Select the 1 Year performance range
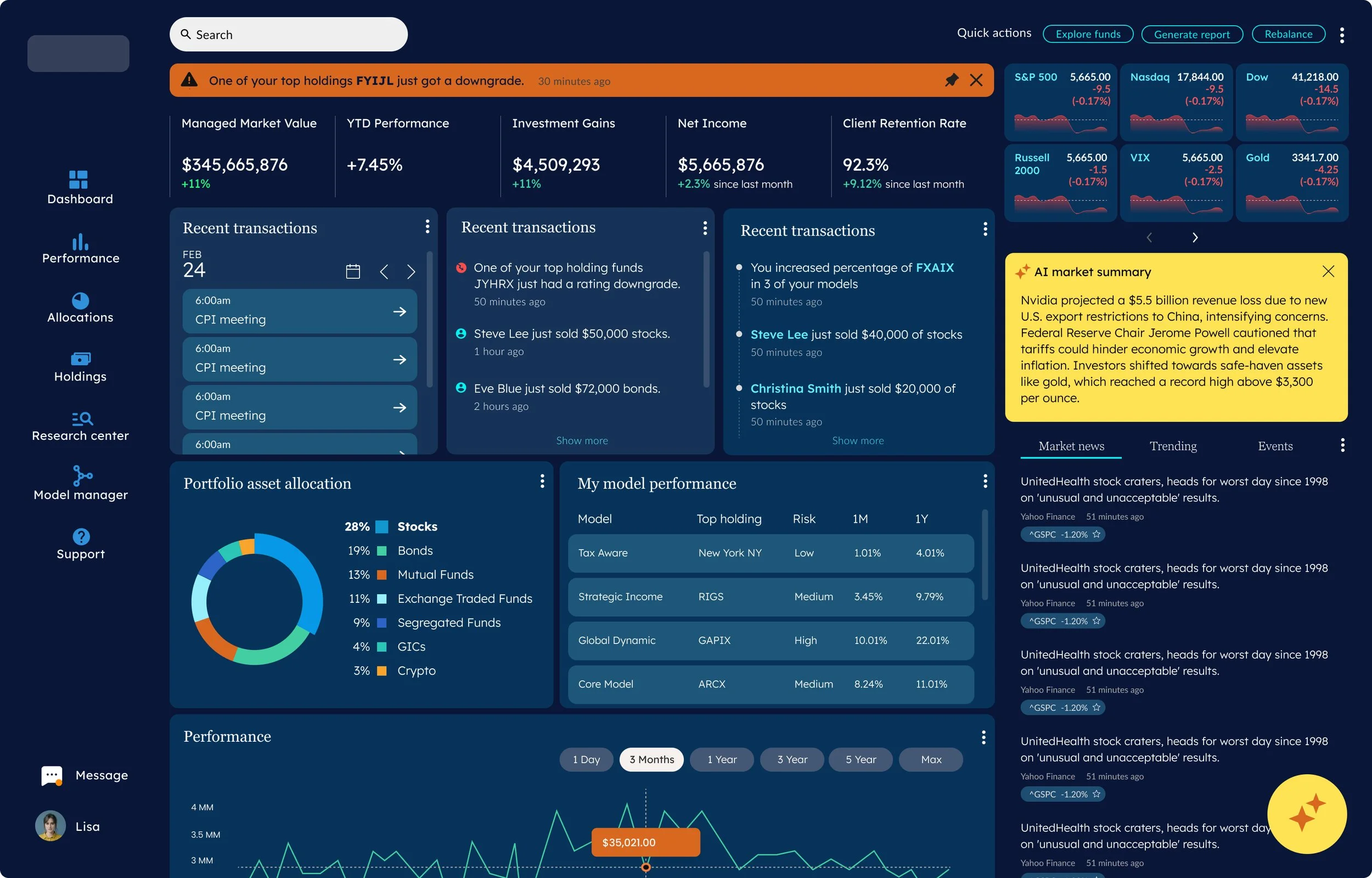The image size is (1372, 878). pos(721,759)
